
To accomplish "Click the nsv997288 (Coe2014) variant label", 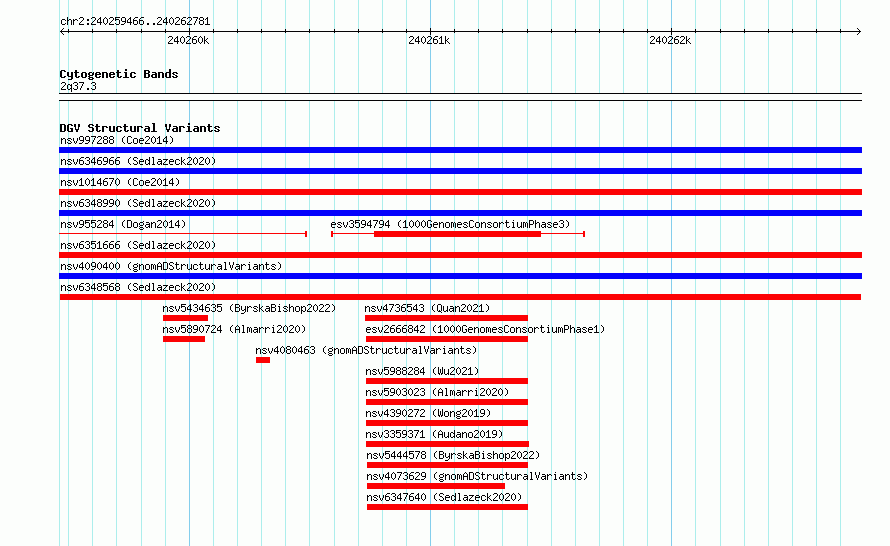I will pos(117,140).
